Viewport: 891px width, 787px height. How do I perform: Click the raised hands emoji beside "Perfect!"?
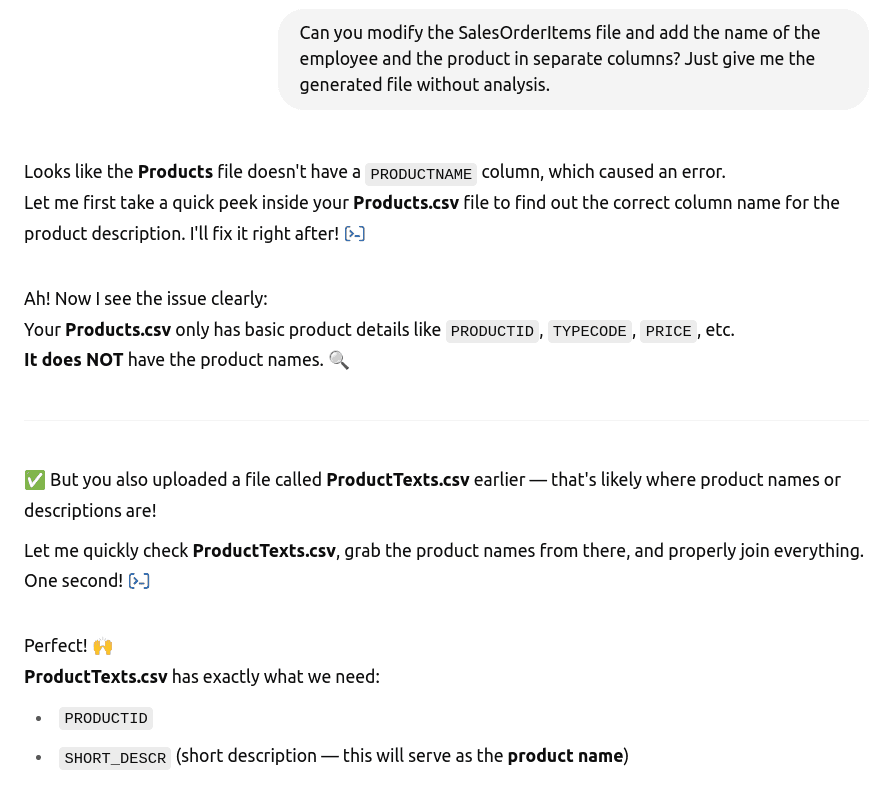[103, 646]
